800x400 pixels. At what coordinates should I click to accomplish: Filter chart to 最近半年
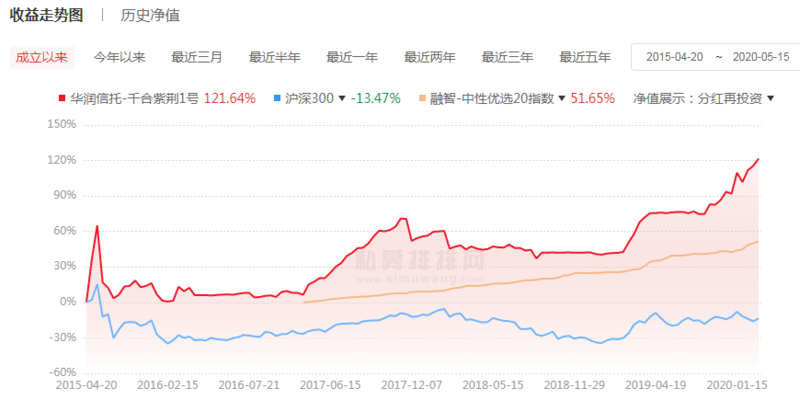[x=275, y=57]
